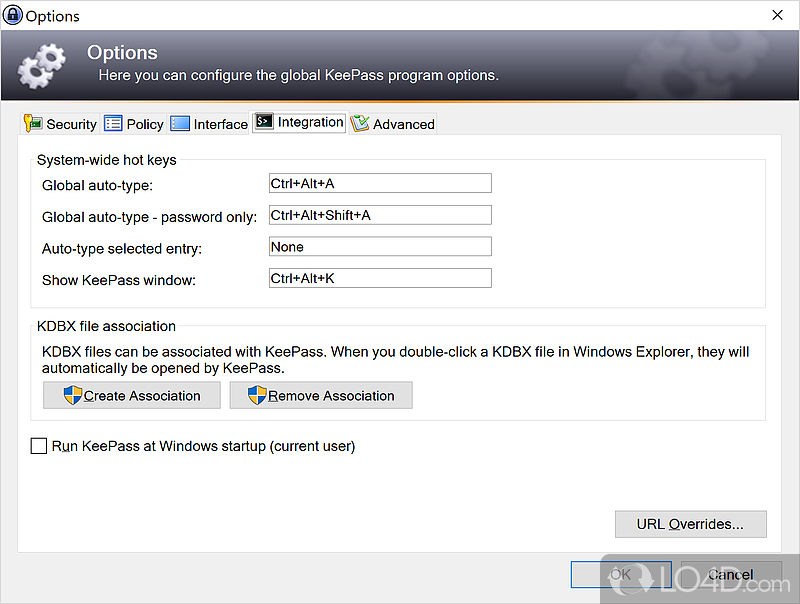Click the shield icon on Remove Association
800x604 pixels.
(257, 395)
